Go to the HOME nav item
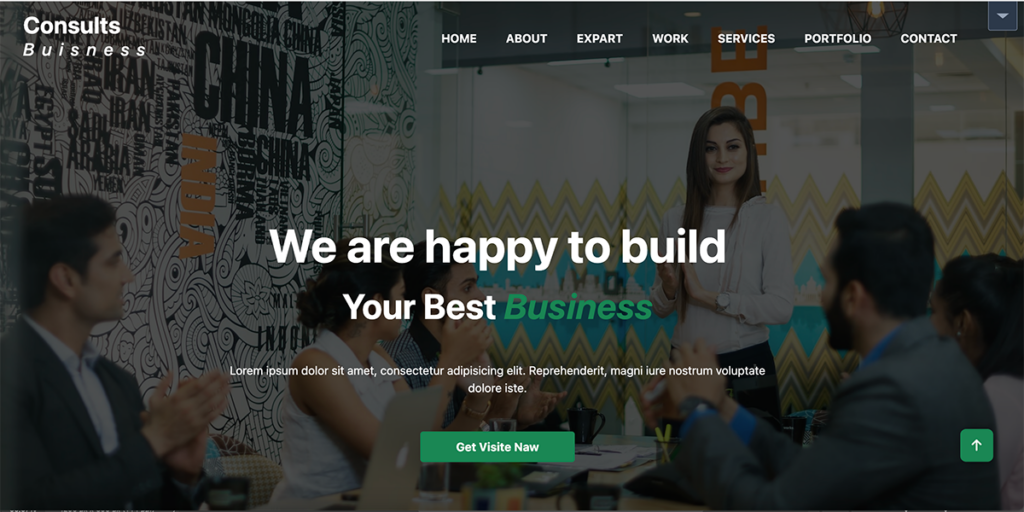 point(458,39)
